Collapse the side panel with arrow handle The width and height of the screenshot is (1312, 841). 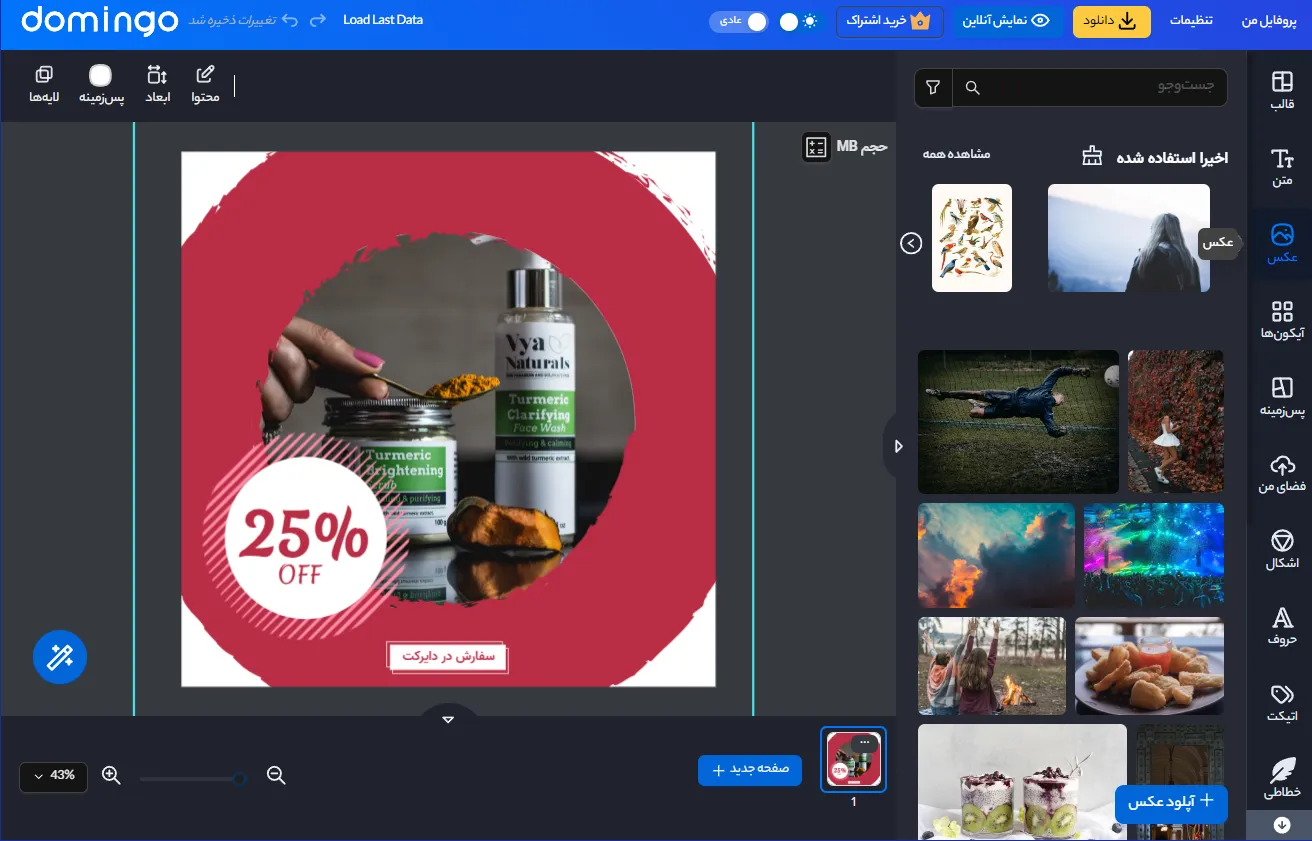click(897, 447)
